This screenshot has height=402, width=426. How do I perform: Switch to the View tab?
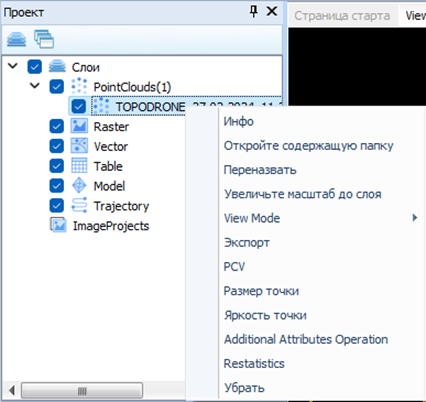tap(415, 16)
